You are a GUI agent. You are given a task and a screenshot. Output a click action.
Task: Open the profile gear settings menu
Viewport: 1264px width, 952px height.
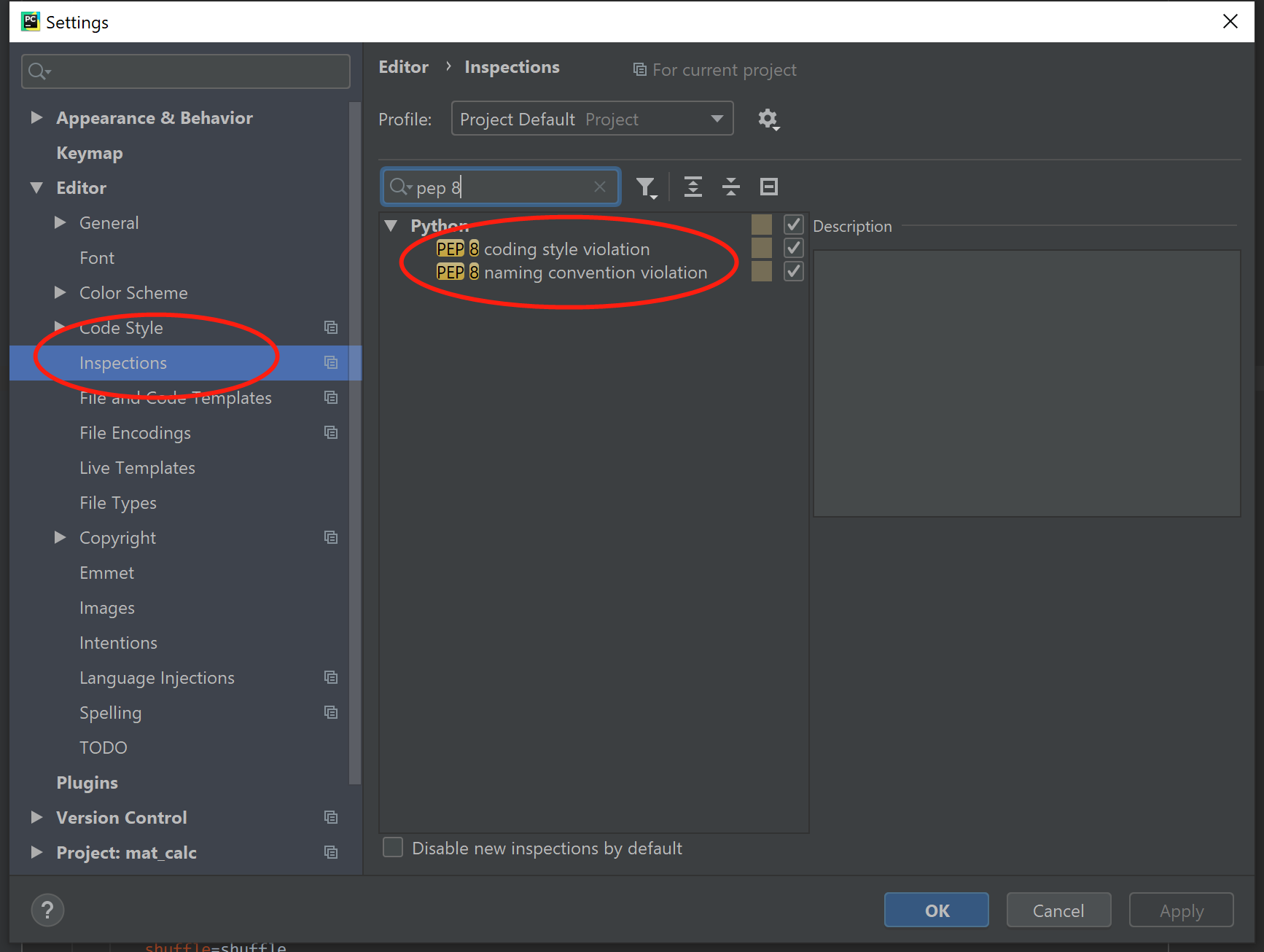click(768, 119)
